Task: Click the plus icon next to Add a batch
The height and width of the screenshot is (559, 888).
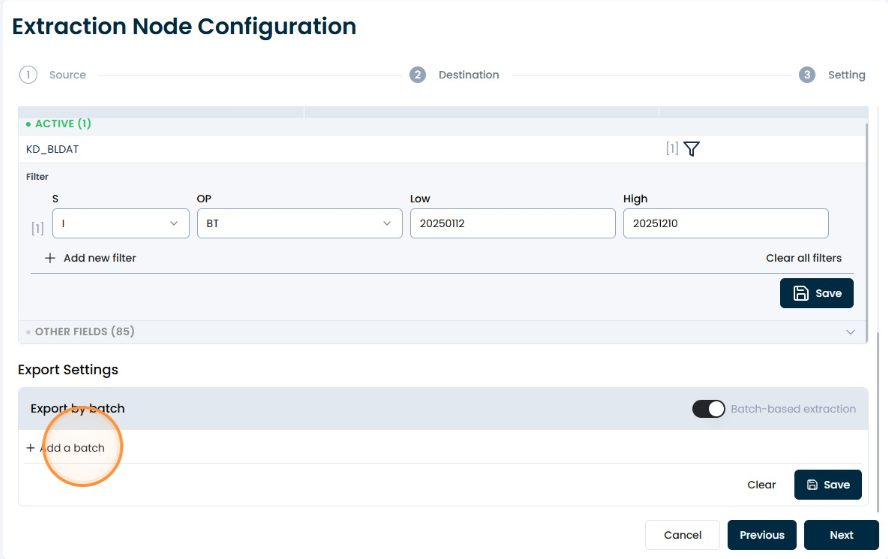Action: coord(31,448)
